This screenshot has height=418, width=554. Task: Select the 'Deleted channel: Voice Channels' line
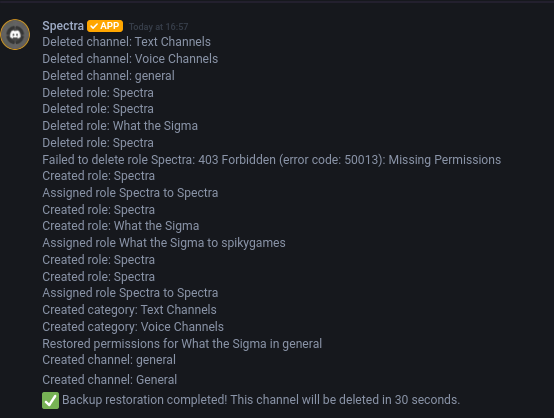(130, 59)
